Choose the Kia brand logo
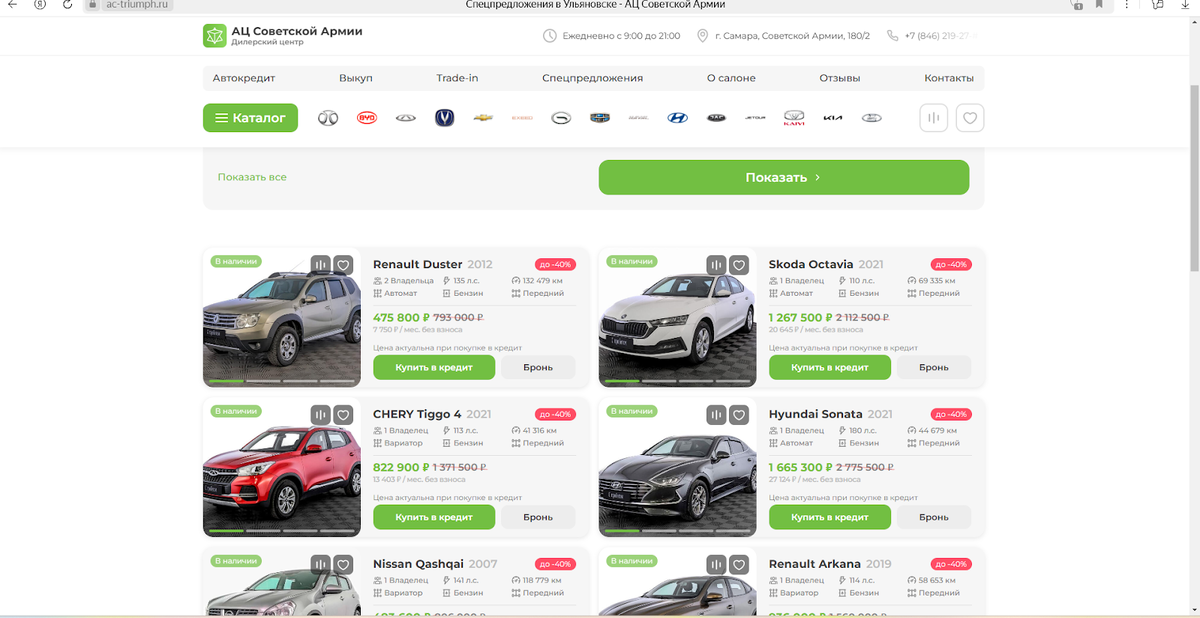 [x=833, y=118]
